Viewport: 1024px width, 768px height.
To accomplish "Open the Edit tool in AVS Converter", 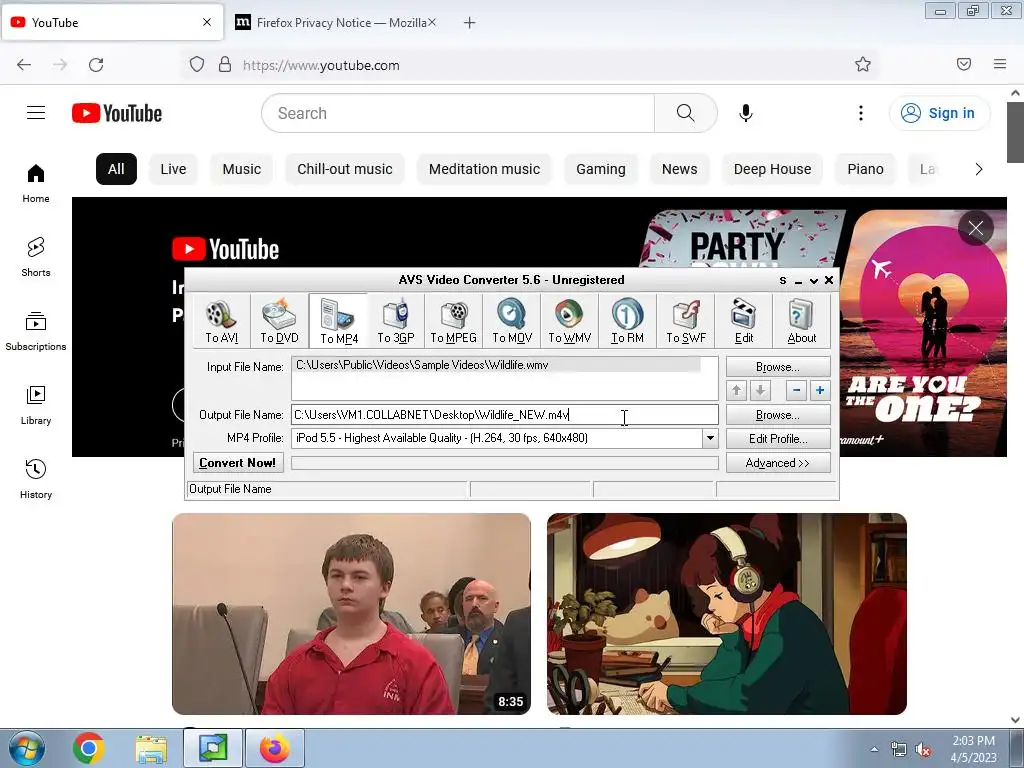I will coord(744,320).
